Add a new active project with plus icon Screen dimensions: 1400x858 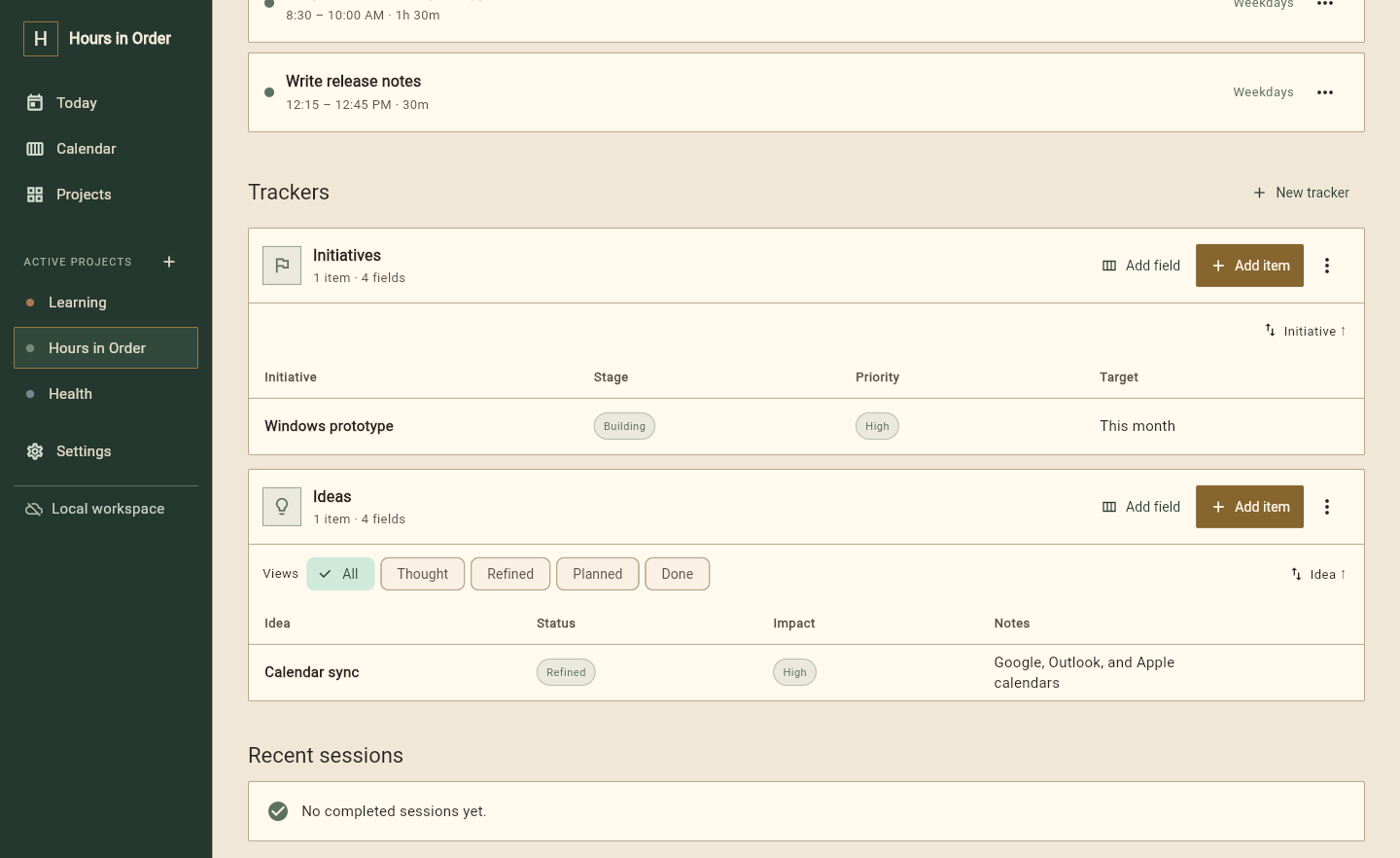pos(169,262)
